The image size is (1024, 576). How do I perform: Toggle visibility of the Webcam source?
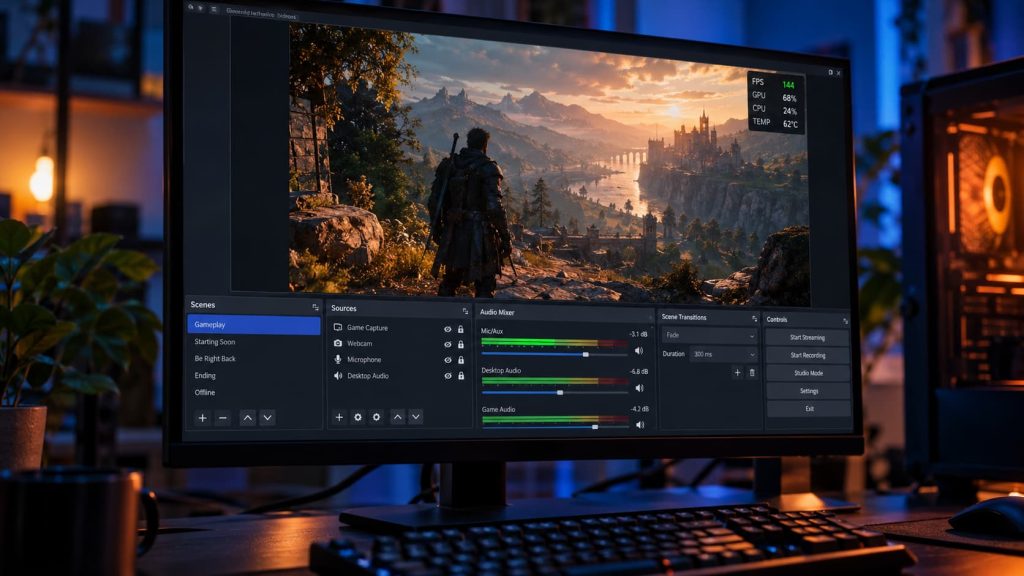click(x=447, y=344)
